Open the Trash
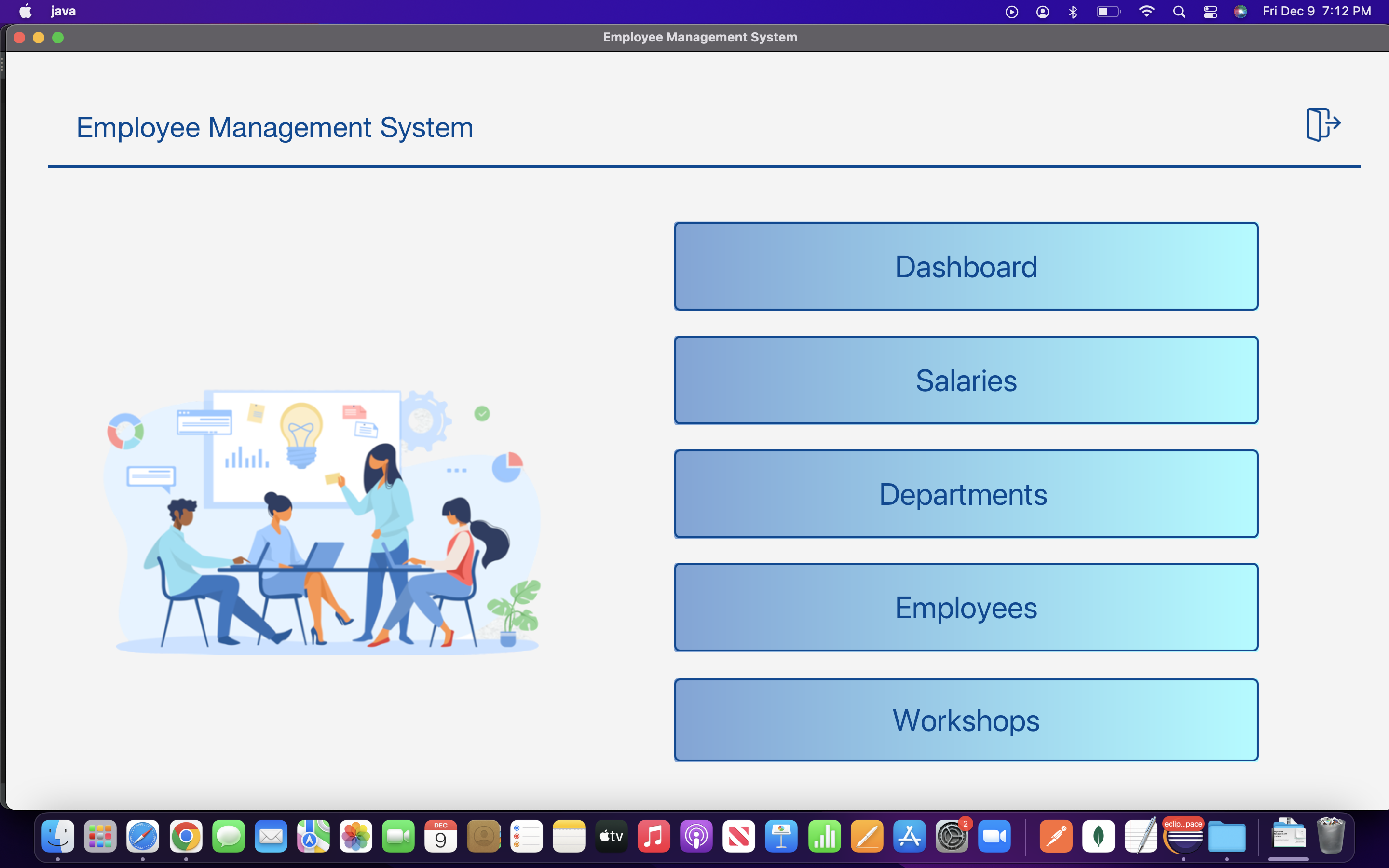The image size is (1389, 868). 1332,836
